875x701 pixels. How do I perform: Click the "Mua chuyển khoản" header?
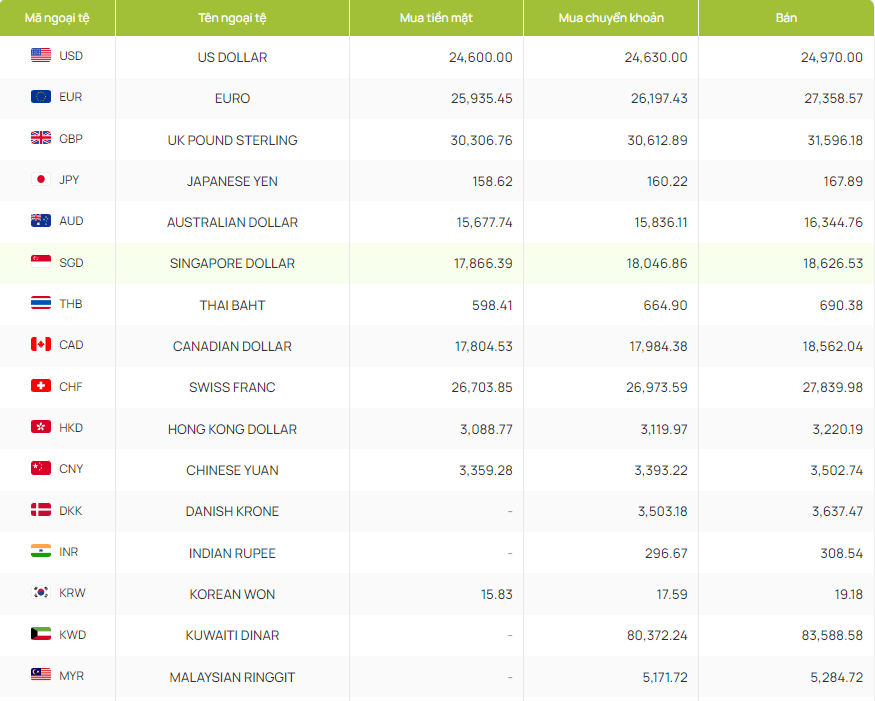pyautogui.click(x=610, y=18)
